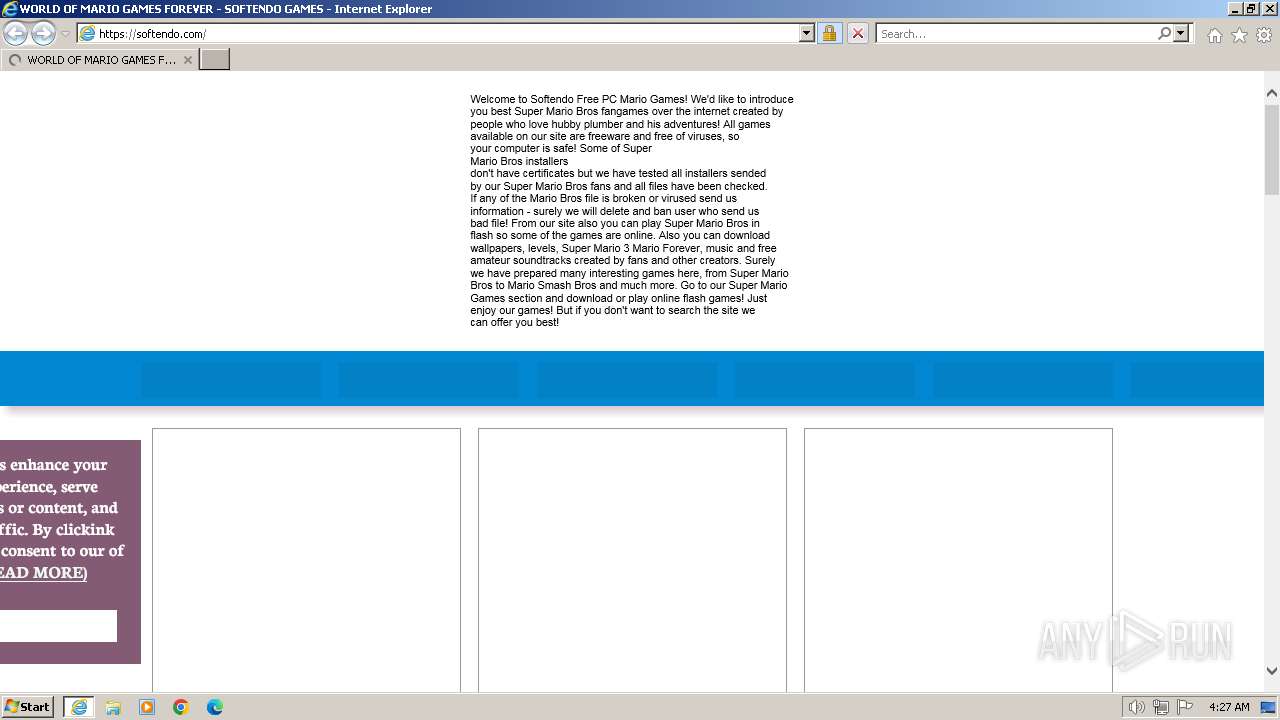Click the page scrollbar up arrow
The image size is (1280, 720).
[x=1272, y=93]
